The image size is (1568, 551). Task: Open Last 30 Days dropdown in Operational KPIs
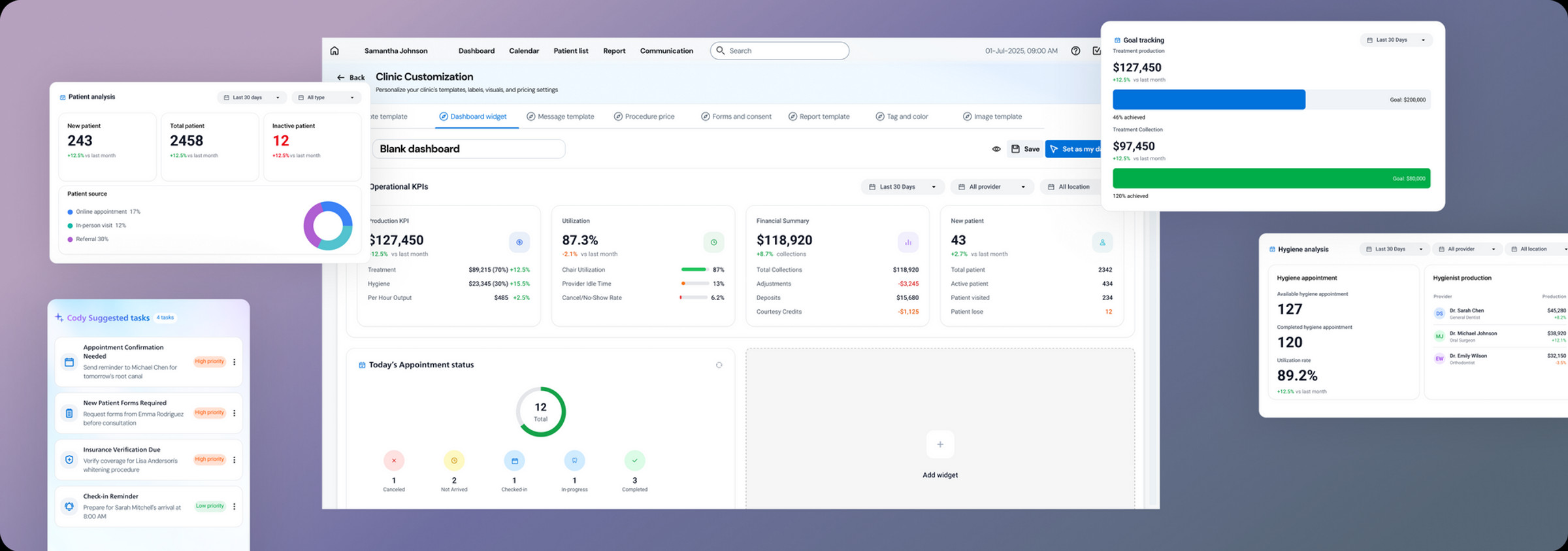coord(902,187)
